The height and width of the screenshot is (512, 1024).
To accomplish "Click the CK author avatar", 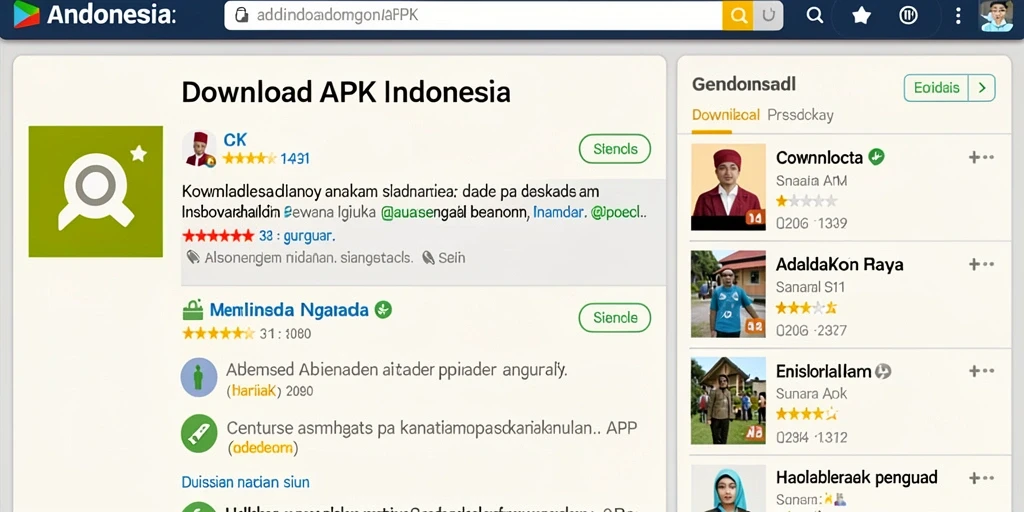I will click(199, 149).
